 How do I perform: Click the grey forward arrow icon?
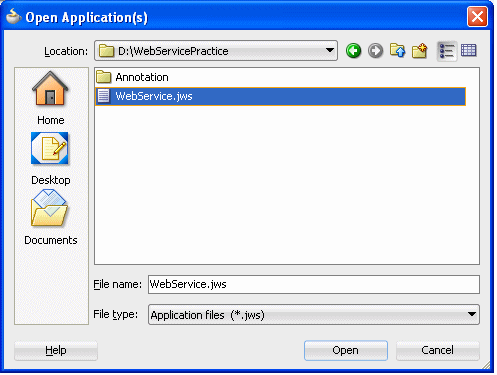point(375,51)
